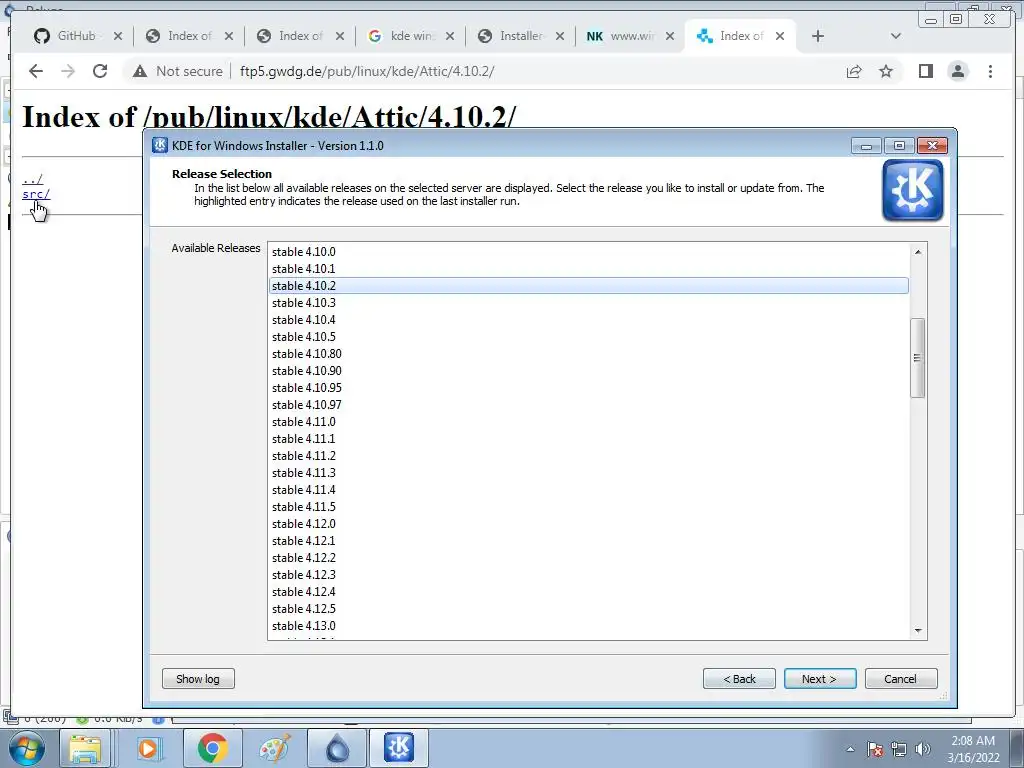Select release stable 4.11.2
The image size is (1024, 768).
(x=588, y=455)
